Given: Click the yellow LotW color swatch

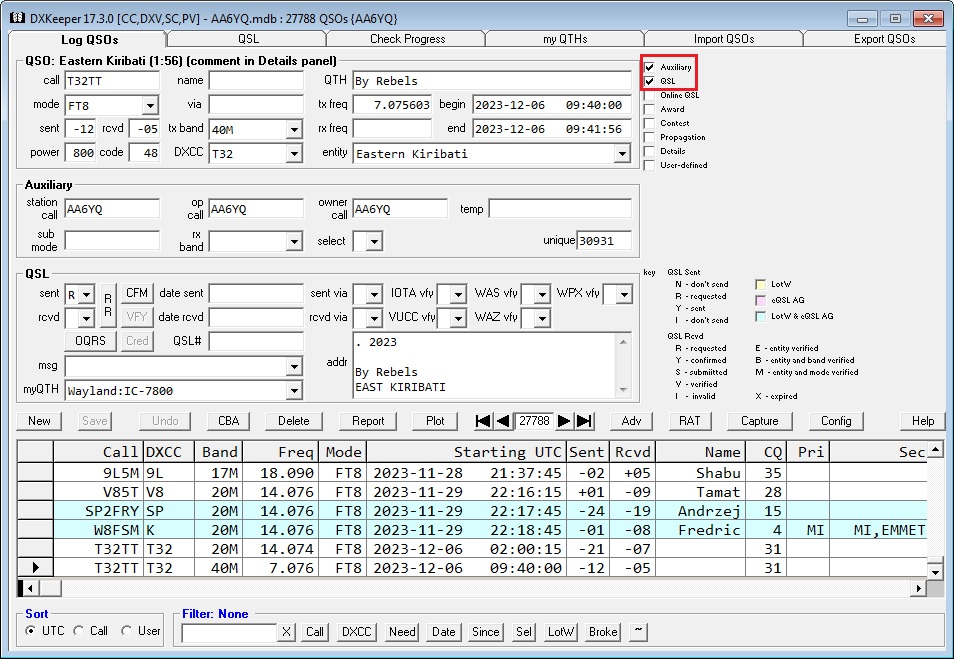Looking at the screenshot, I should (761, 284).
